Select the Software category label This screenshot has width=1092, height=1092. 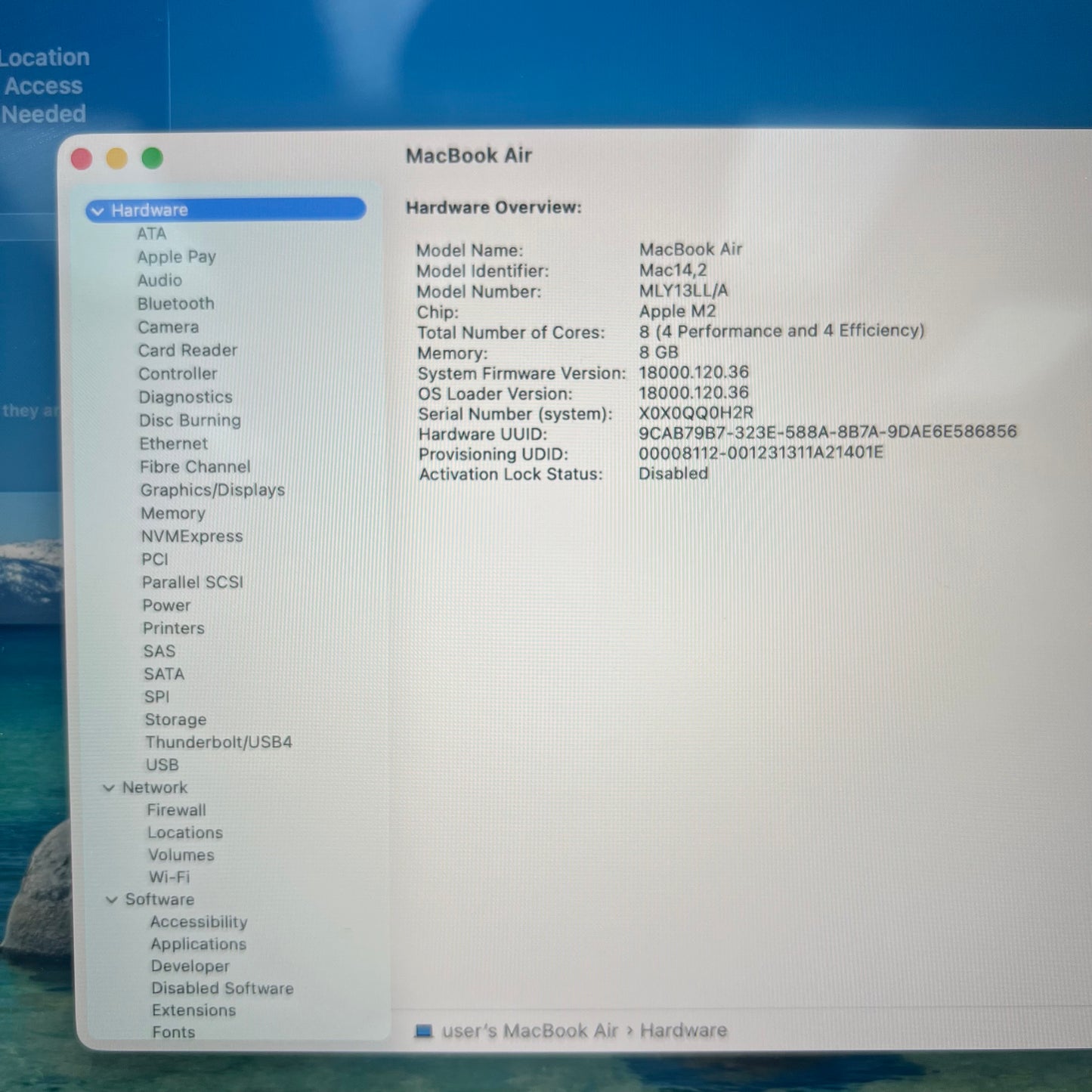(x=159, y=899)
